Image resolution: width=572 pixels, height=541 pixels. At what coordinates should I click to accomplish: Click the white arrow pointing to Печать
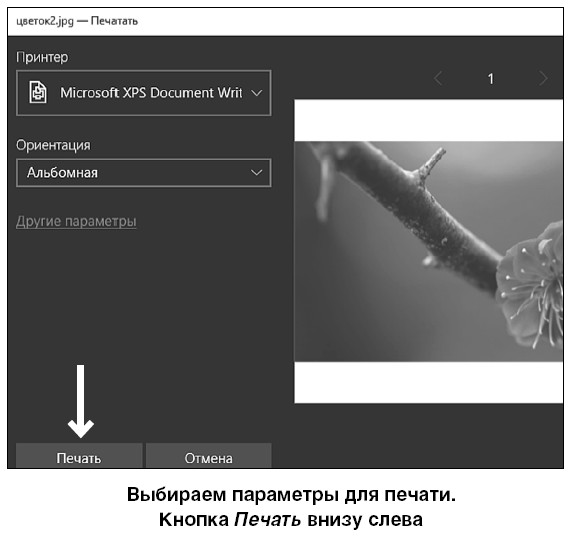click(x=81, y=401)
